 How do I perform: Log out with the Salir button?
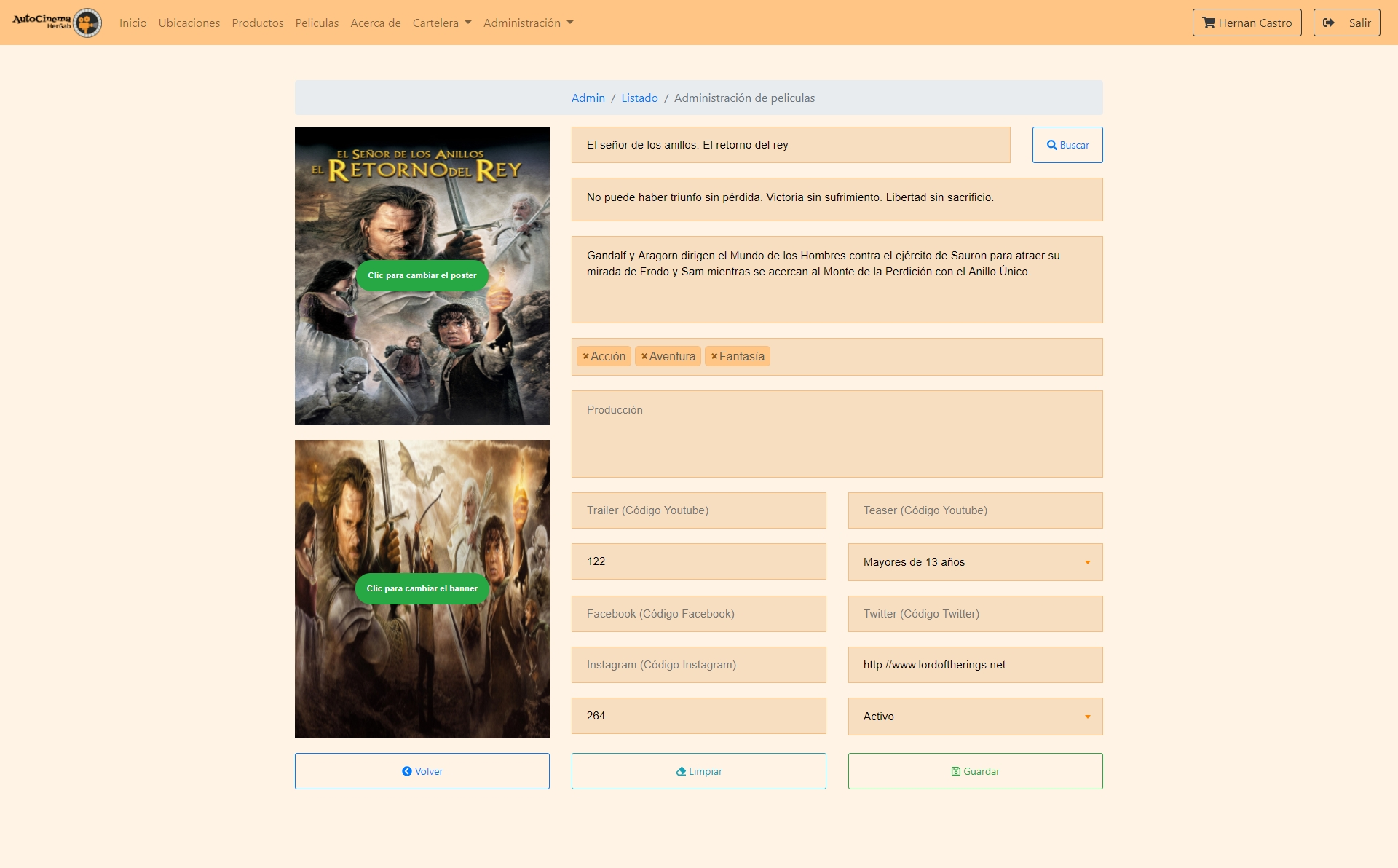(1346, 23)
